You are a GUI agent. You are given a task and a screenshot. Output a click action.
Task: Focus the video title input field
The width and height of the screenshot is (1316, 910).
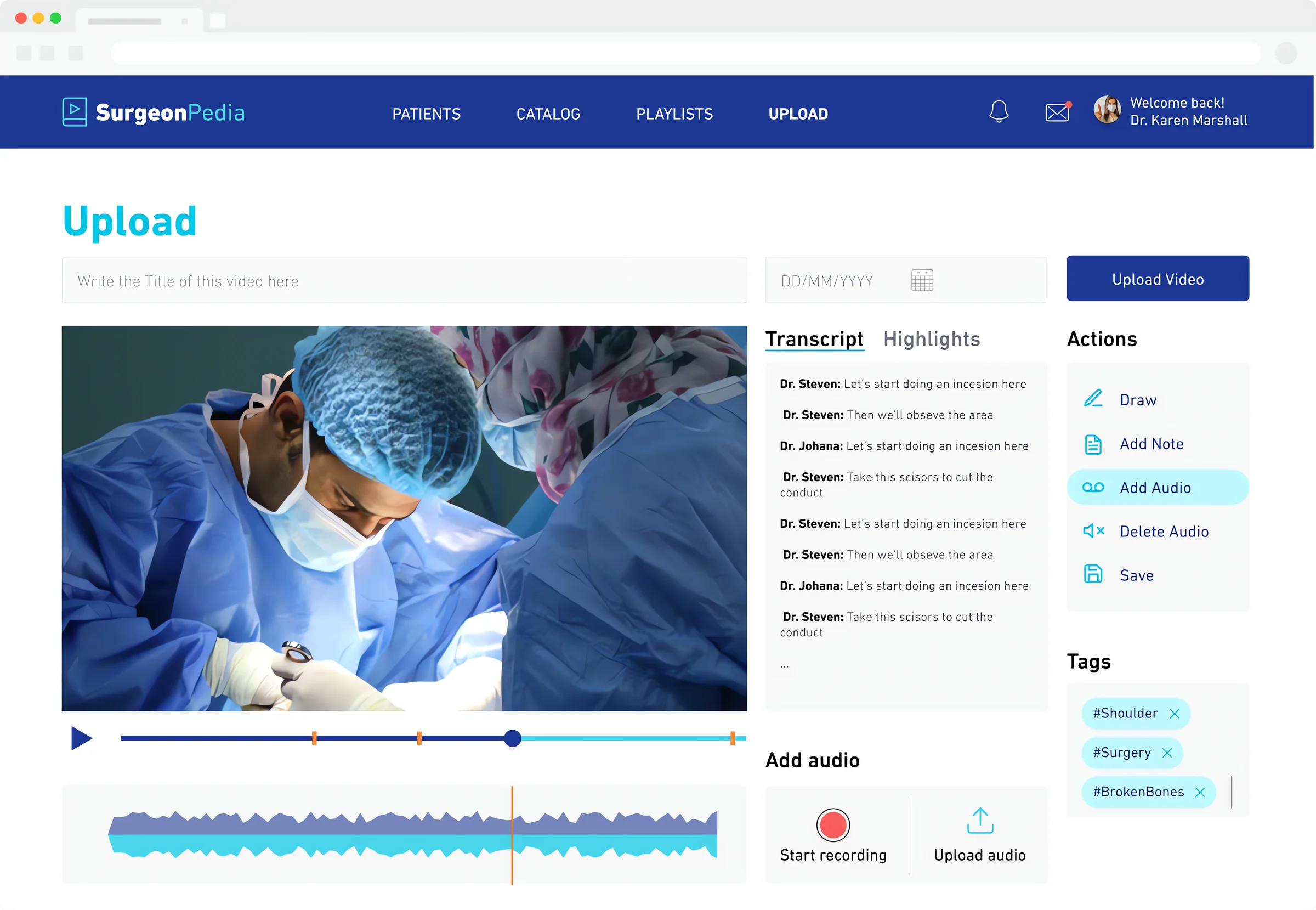tap(404, 280)
